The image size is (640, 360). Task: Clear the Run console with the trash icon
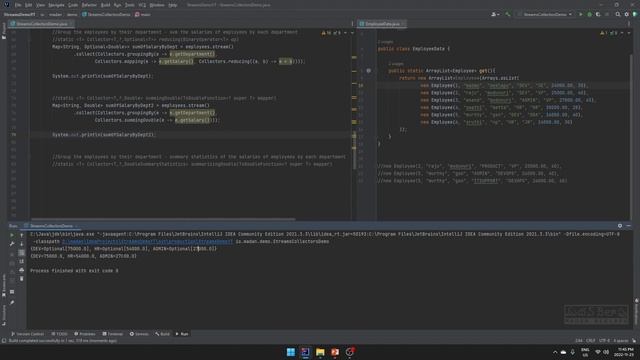tap(22, 279)
